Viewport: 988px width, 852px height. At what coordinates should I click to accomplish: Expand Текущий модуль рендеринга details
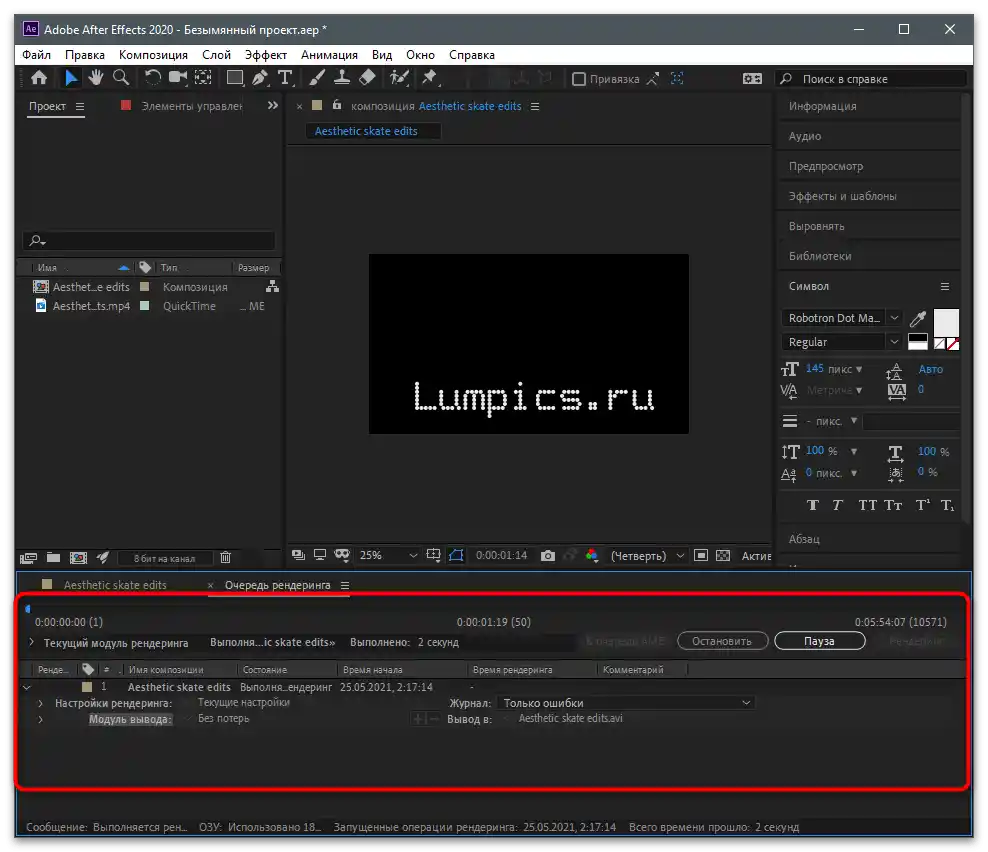click(32, 642)
